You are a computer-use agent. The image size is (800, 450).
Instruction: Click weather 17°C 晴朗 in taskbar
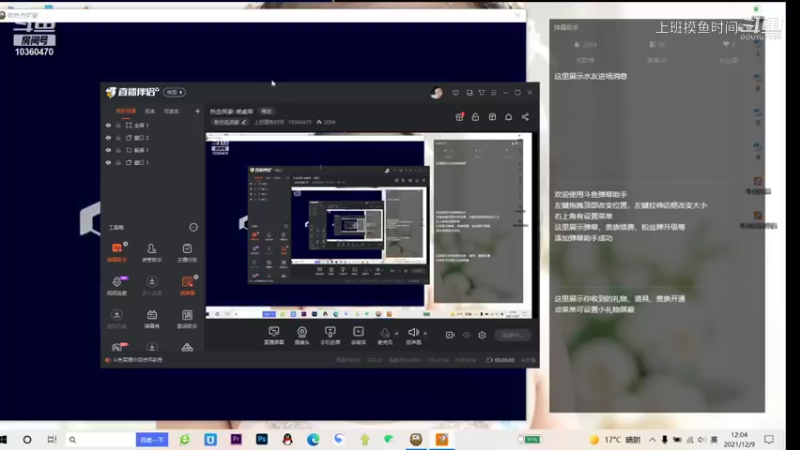(615, 439)
